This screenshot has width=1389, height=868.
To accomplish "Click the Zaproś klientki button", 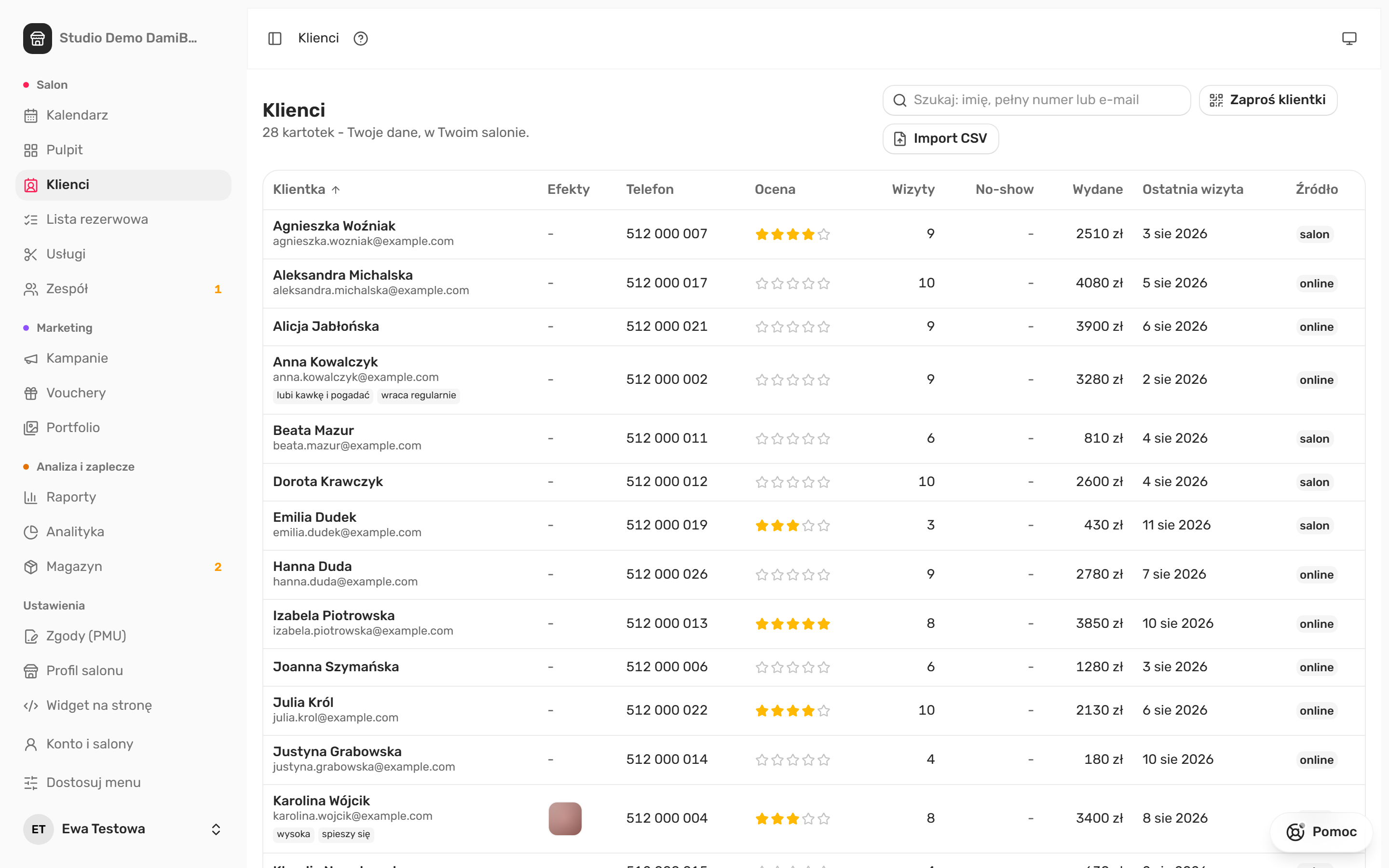I will click(1268, 100).
